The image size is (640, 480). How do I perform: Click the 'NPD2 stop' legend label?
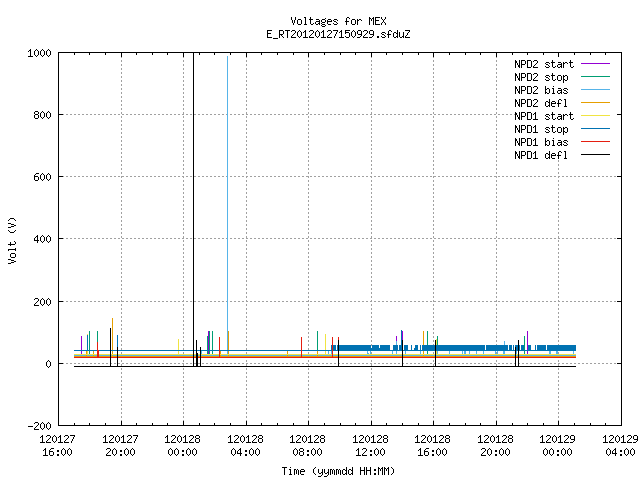(x=541, y=77)
